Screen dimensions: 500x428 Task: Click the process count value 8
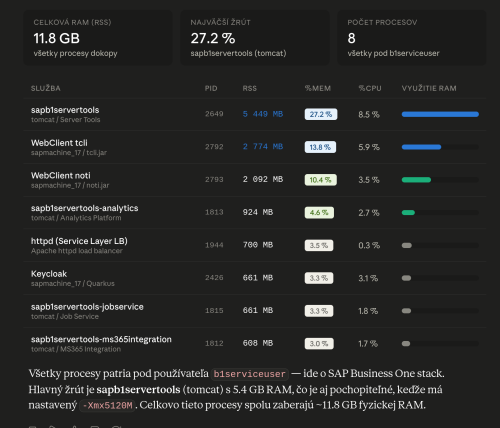tap(351, 38)
